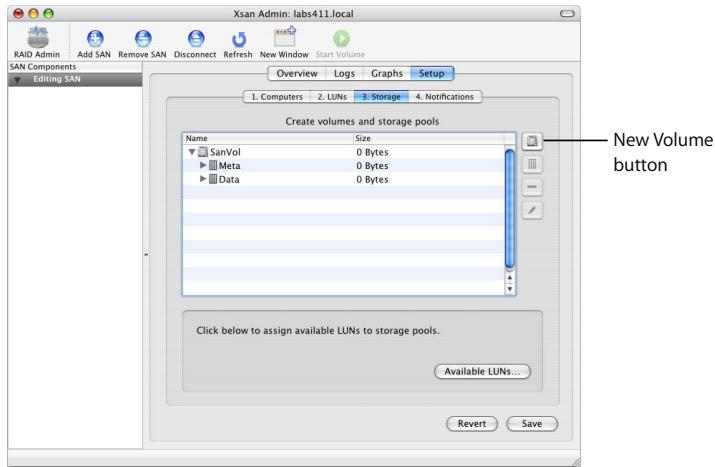Select the Editing SAN sidebar row
The height and width of the screenshot is (467, 715).
point(75,79)
